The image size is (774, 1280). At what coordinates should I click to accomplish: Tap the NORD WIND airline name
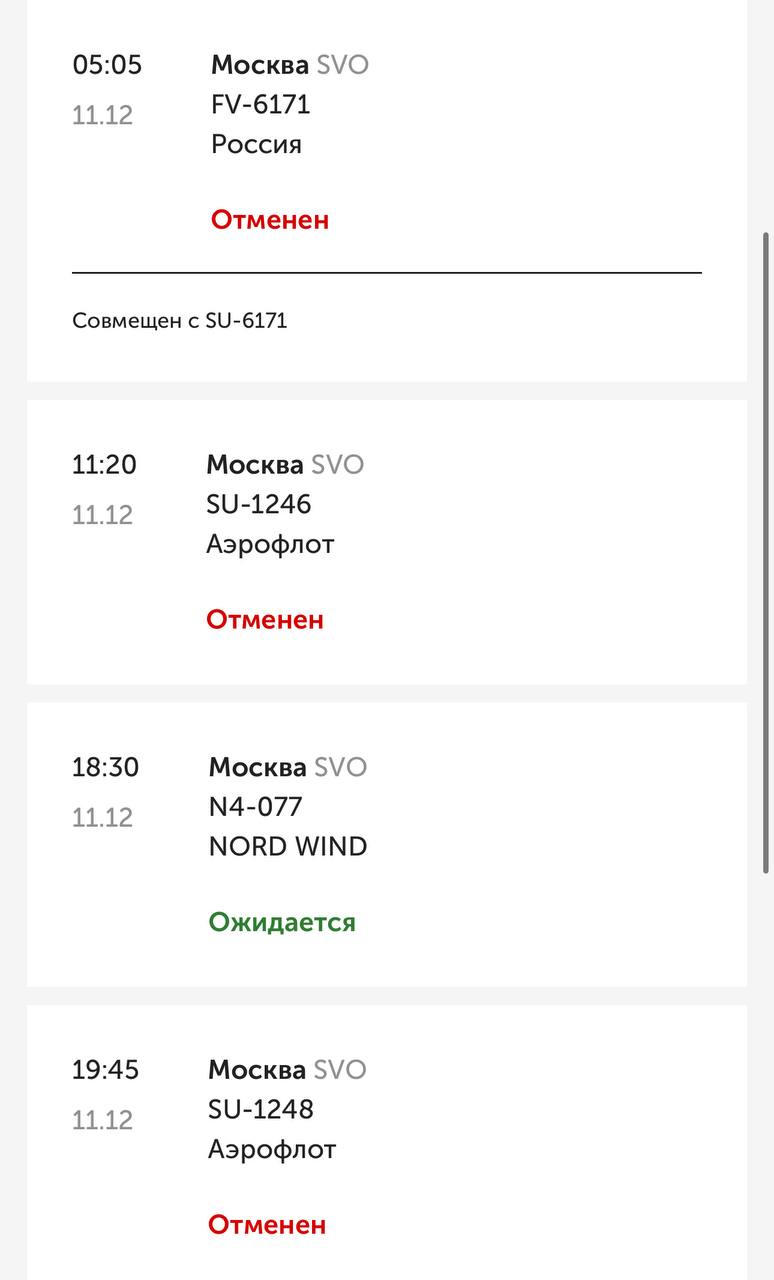(288, 847)
